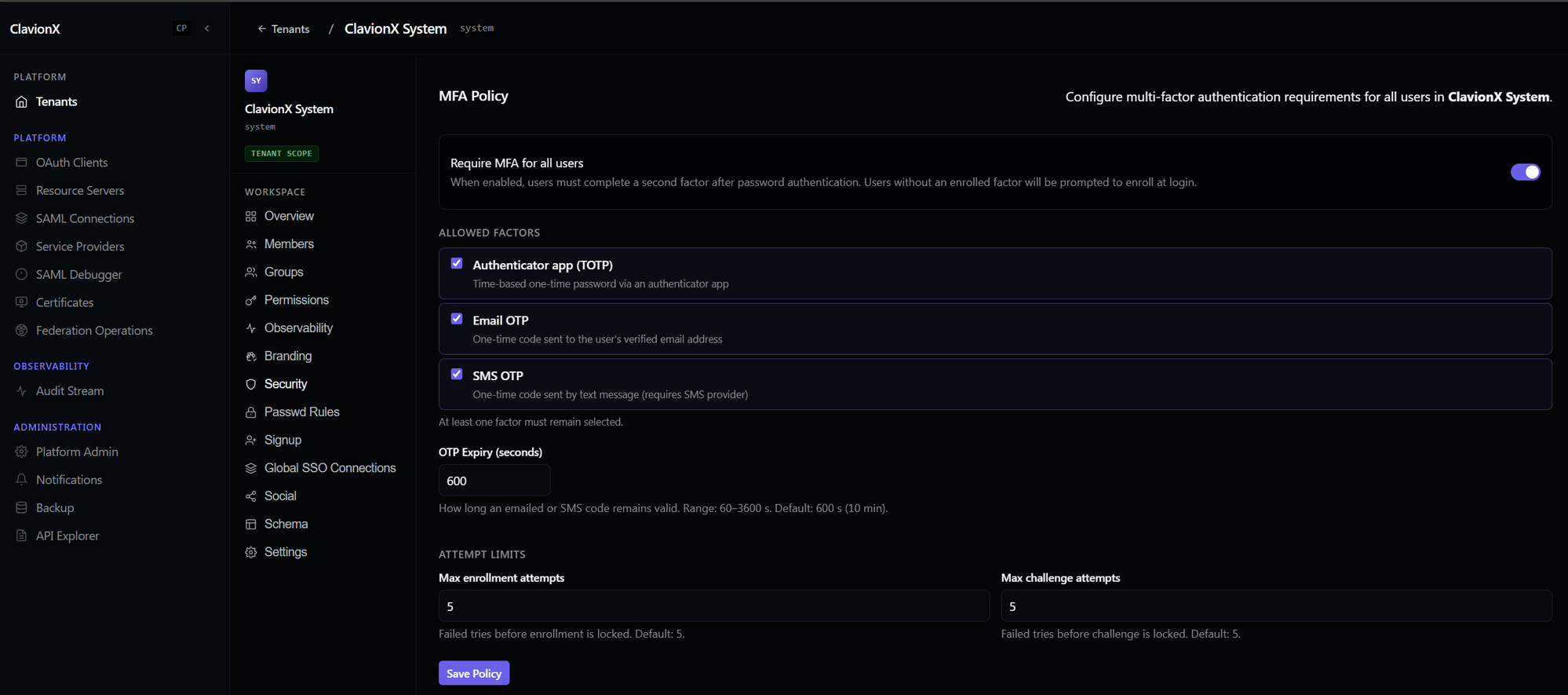
Task: Click the Passwd Rules lock icon
Action: click(251, 412)
